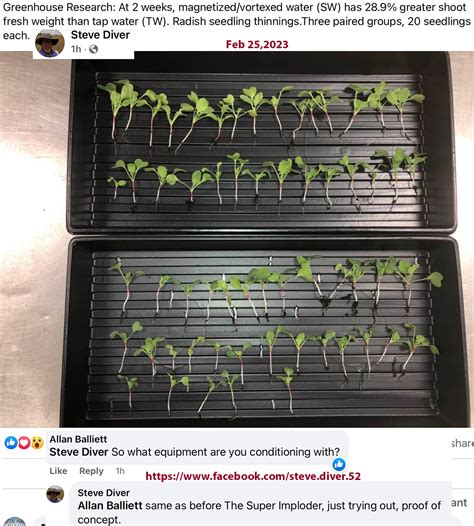The height and width of the screenshot is (526, 474).
Task: Click the public globe privacy icon
Action: point(93,49)
